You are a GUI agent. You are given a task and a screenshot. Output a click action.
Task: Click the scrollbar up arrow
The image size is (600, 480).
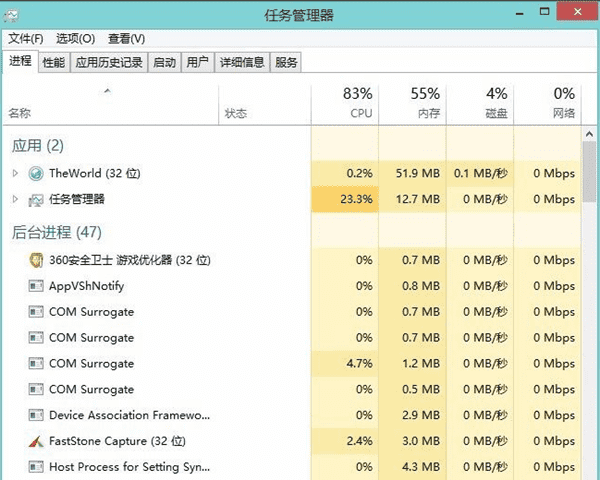589,134
